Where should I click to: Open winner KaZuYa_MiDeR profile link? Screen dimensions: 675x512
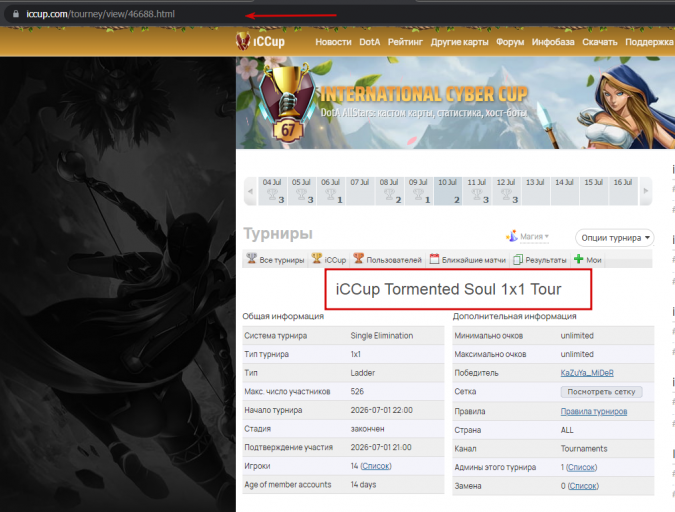click(x=587, y=373)
